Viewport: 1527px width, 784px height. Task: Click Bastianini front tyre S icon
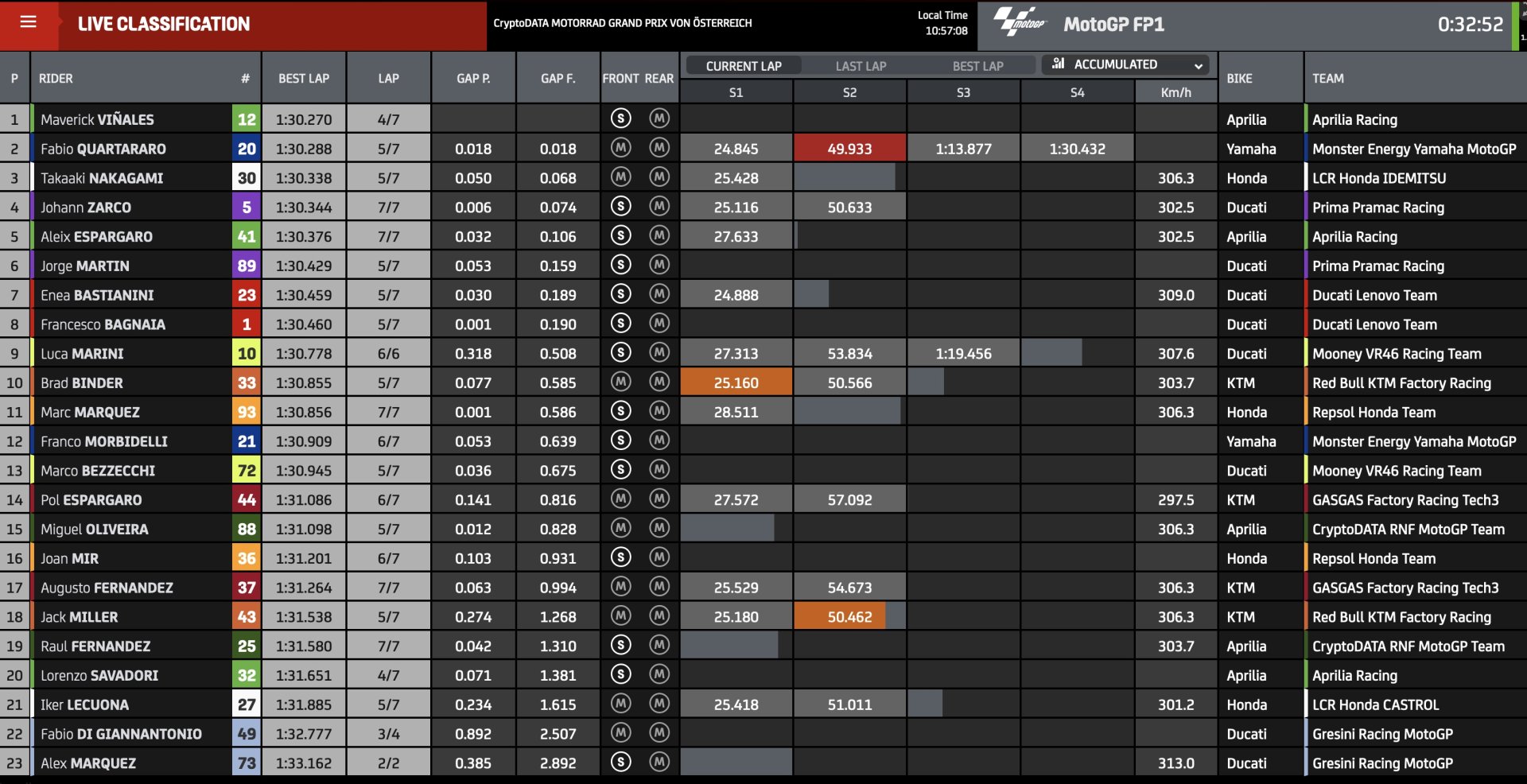tap(621, 294)
